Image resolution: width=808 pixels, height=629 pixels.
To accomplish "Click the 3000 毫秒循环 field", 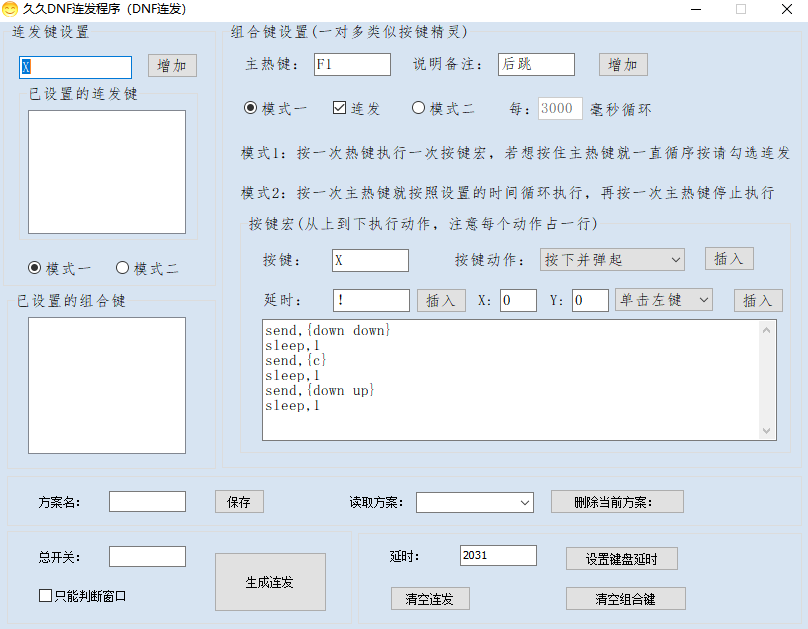I will (560, 109).
